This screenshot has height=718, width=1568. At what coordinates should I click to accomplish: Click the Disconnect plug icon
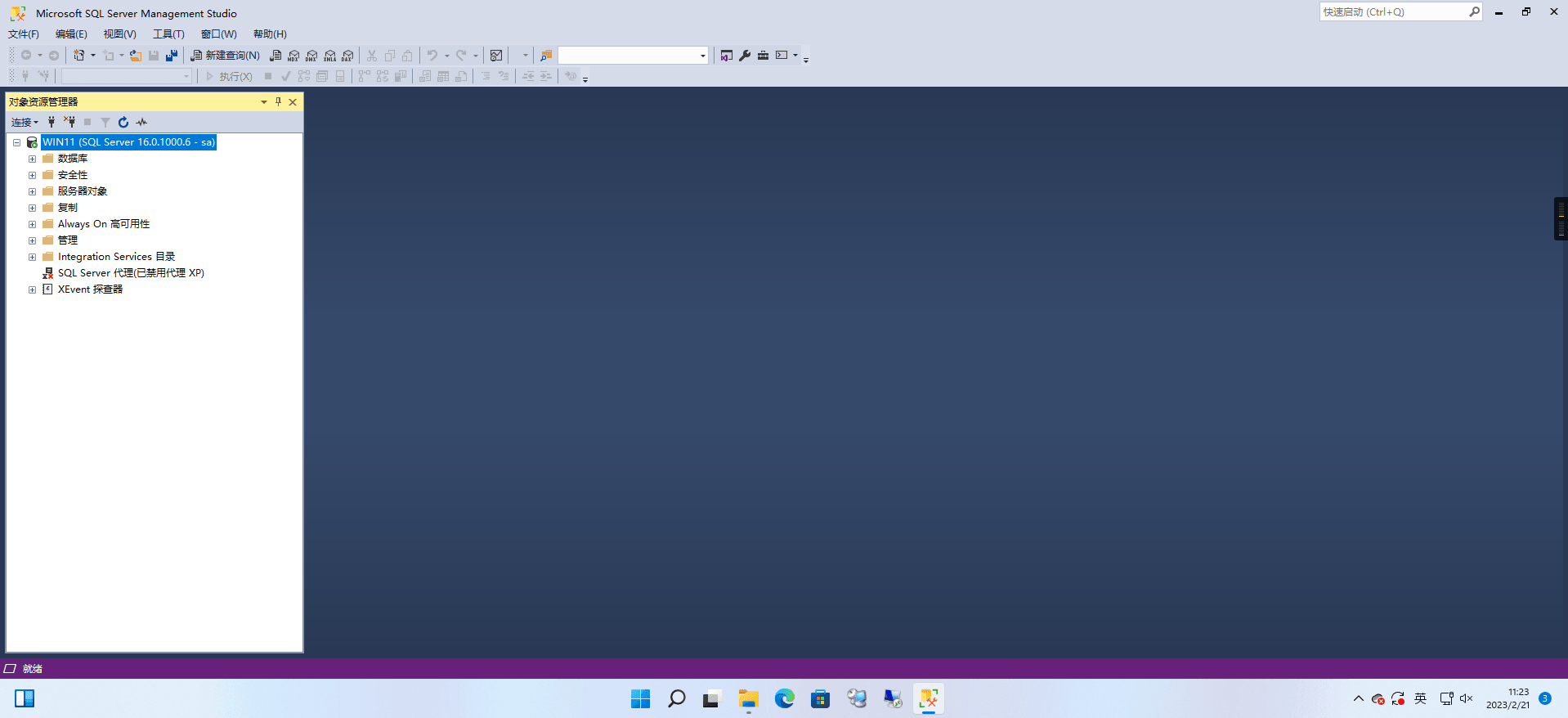click(69, 122)
